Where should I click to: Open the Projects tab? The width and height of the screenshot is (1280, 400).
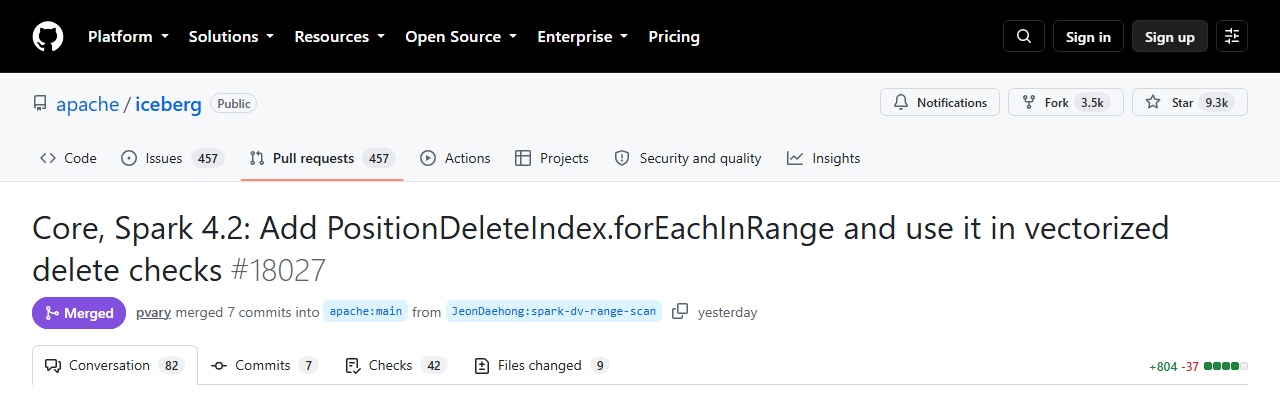pos(552,158)
